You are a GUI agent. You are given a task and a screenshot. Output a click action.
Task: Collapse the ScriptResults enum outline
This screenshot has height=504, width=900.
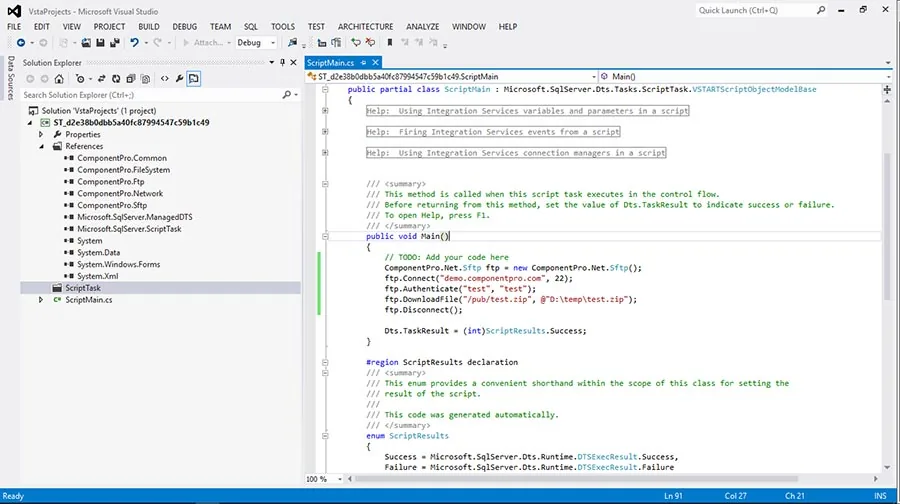tap(325, 436)
